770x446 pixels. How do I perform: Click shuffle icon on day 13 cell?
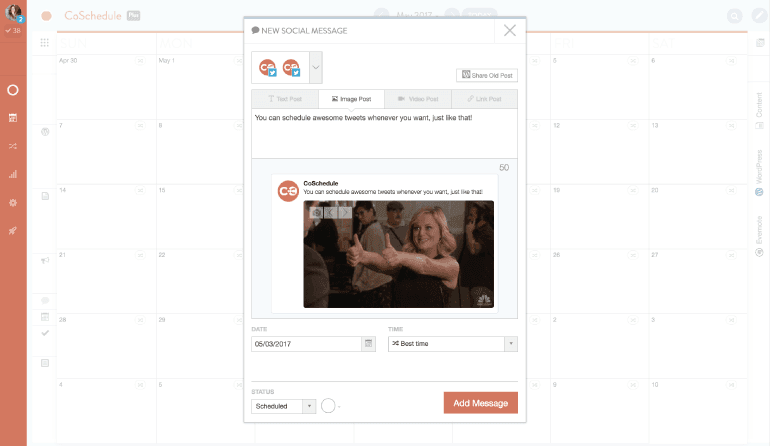[732, 125]
